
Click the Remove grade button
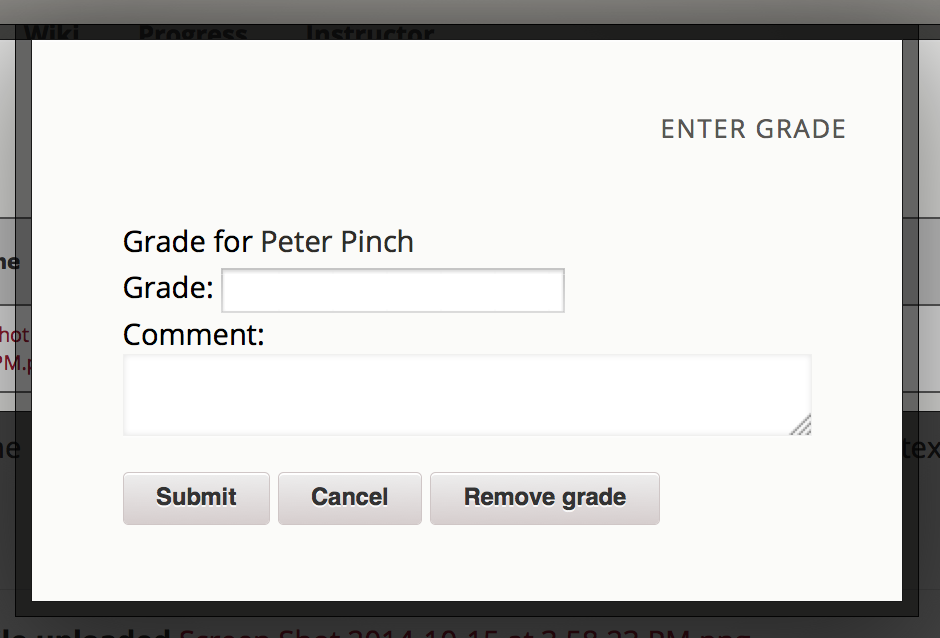pyautogui.click(x=544, y=498)
